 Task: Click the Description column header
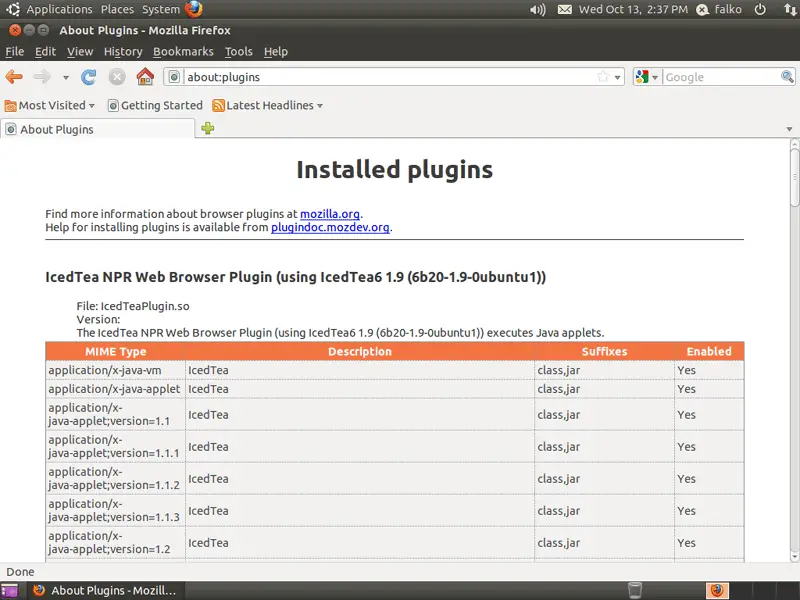click(360, 352)
